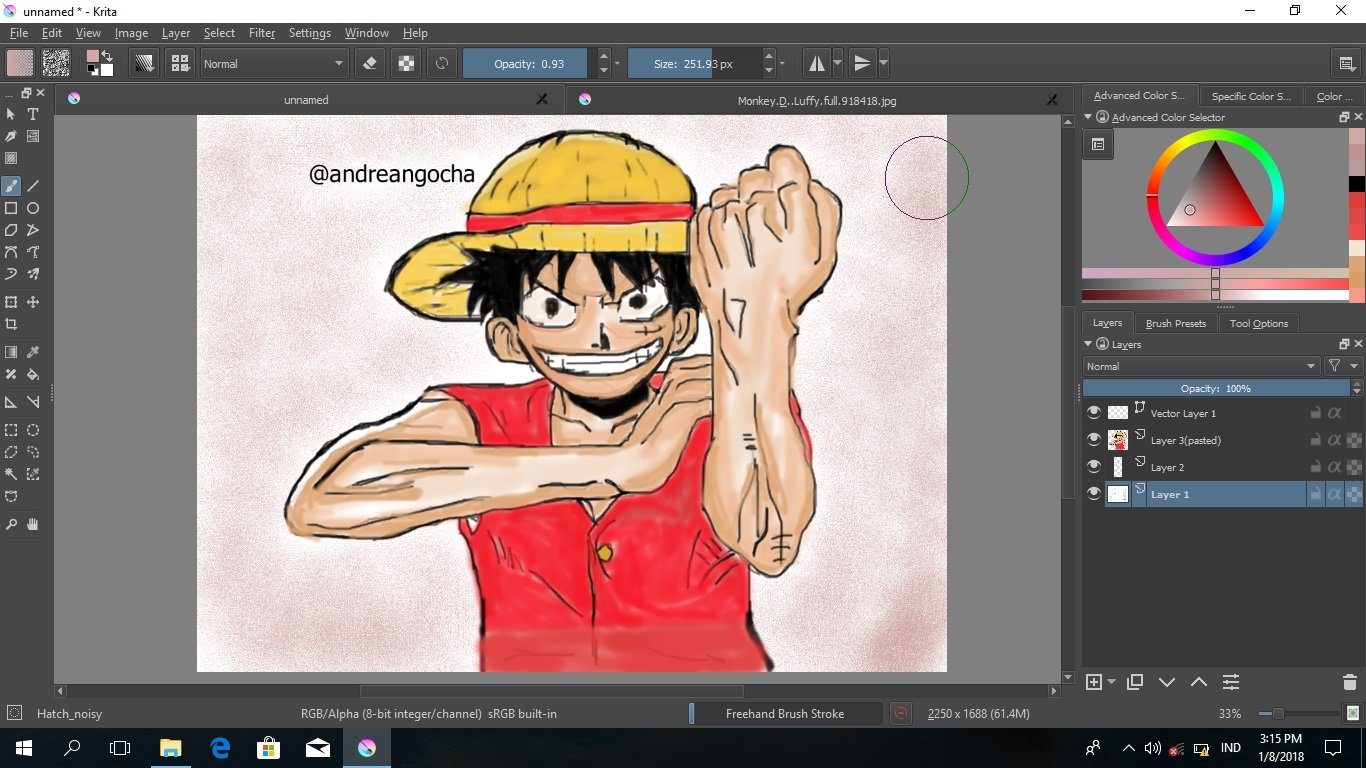Toggle eraser mode in toolbar
The width and height of the screenshot is (1366, 768).
click(x=370, y=63)
